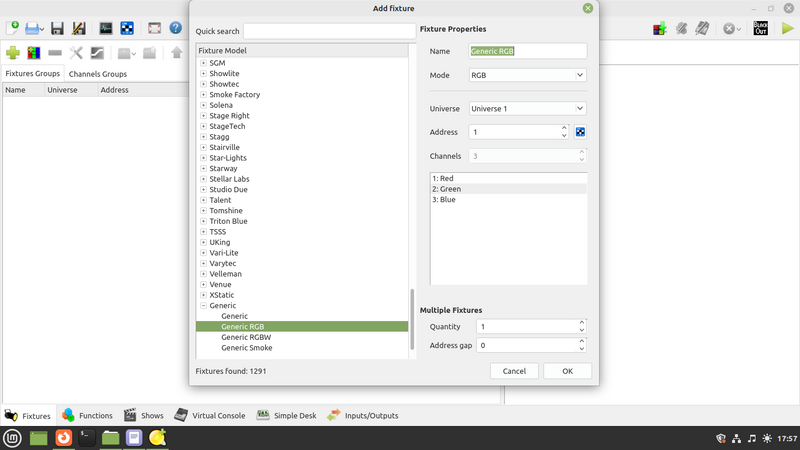Viewport: 800px width, 450px height.
Task: Open the Simple Desk tab
Action: (x=286, y=415)
